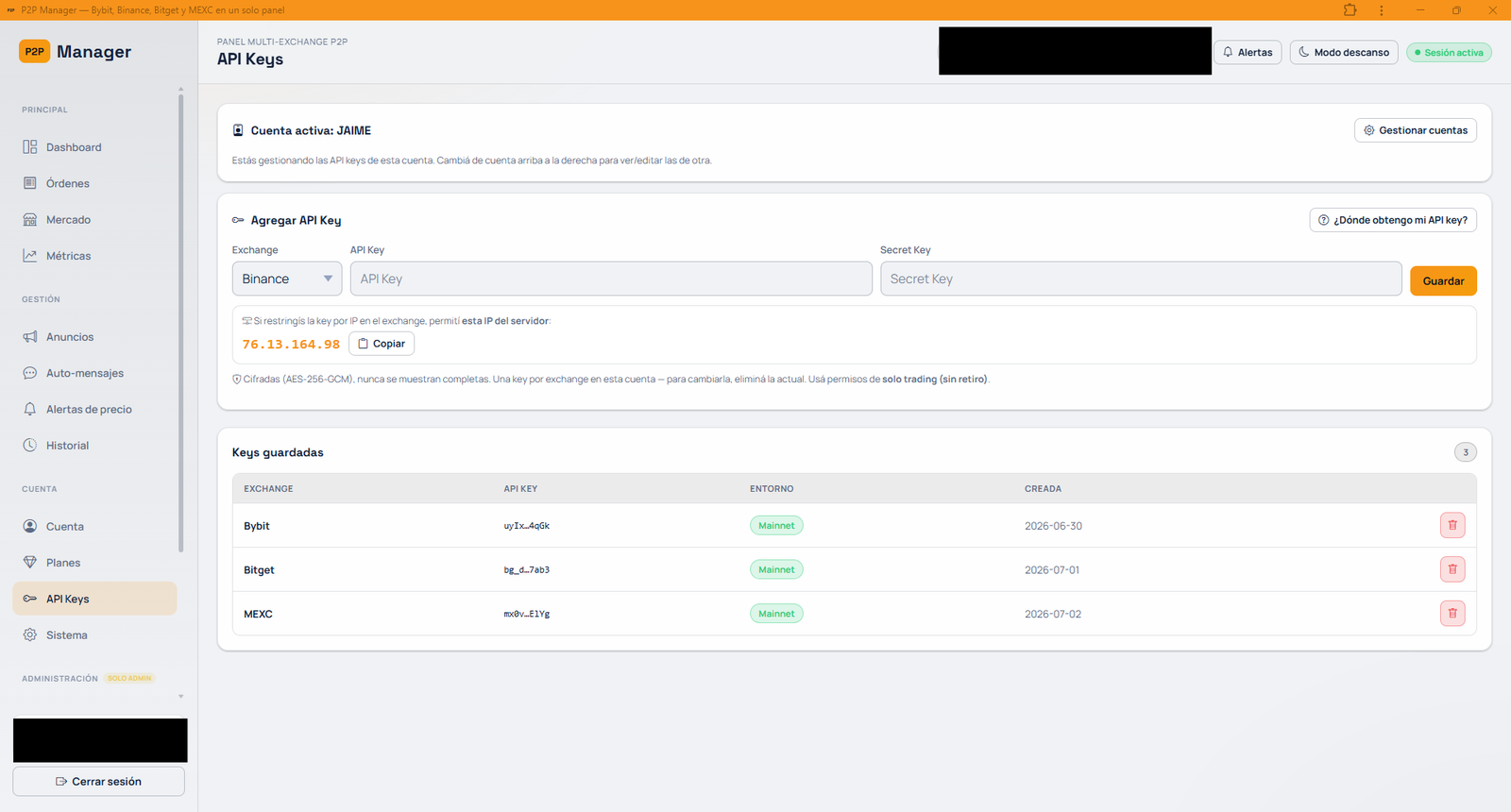Click the Planes diamond icon
Image resolution: width=1511 pixels, height=812 pixels.
point(30,563)
